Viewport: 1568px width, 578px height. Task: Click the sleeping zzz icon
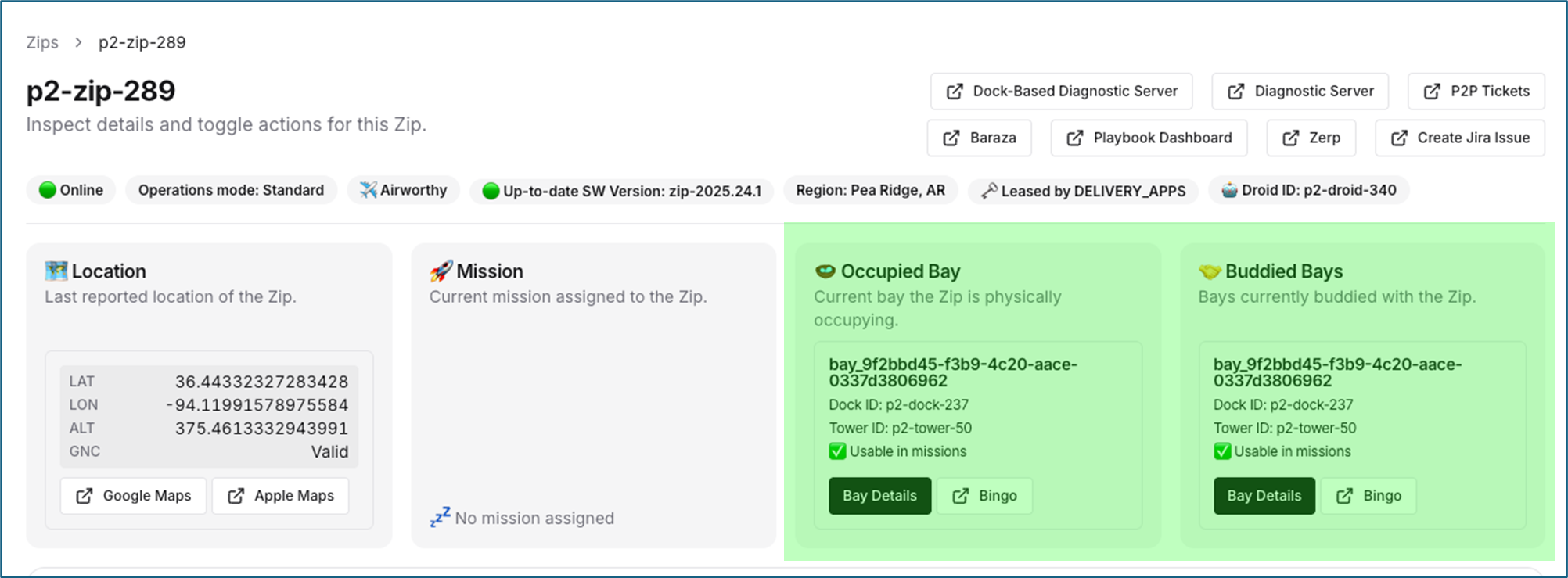click(441, 517)
